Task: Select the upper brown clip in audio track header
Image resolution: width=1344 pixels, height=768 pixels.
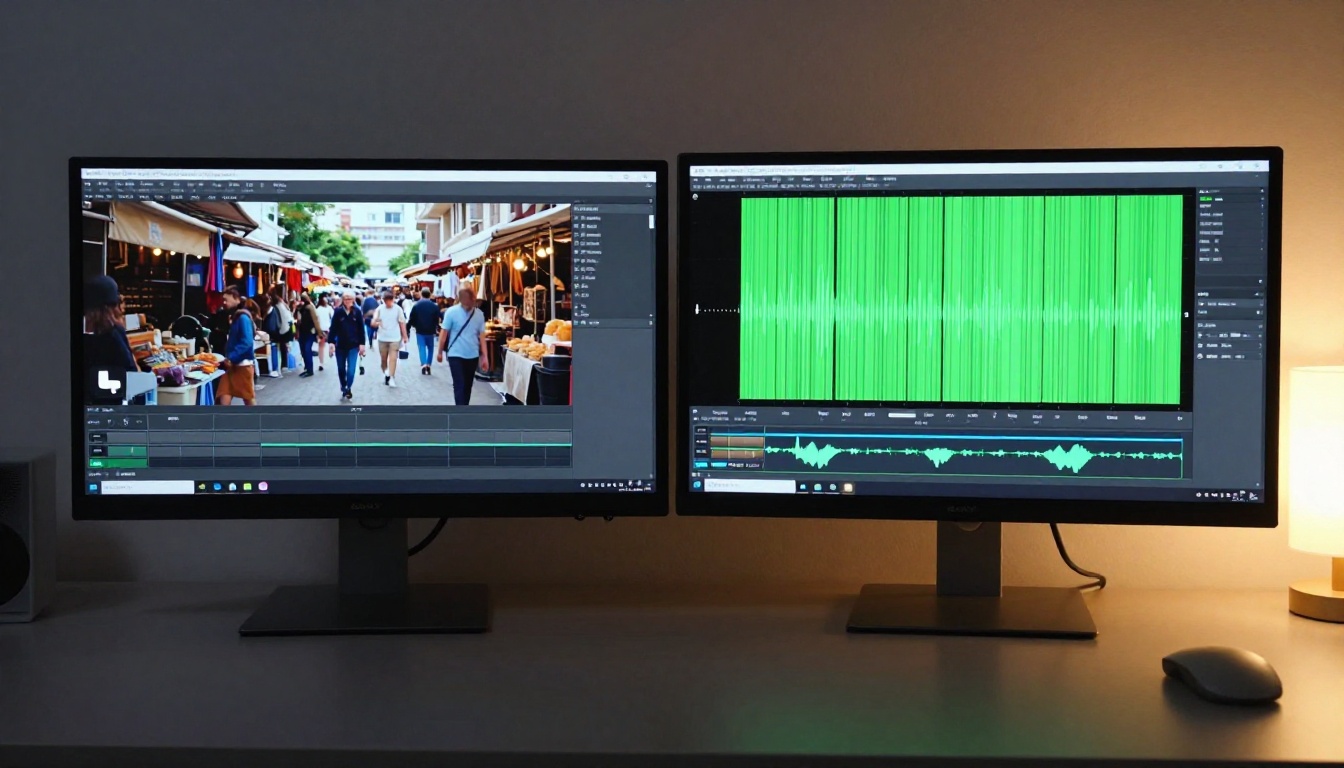Action: tap(737, 442)
